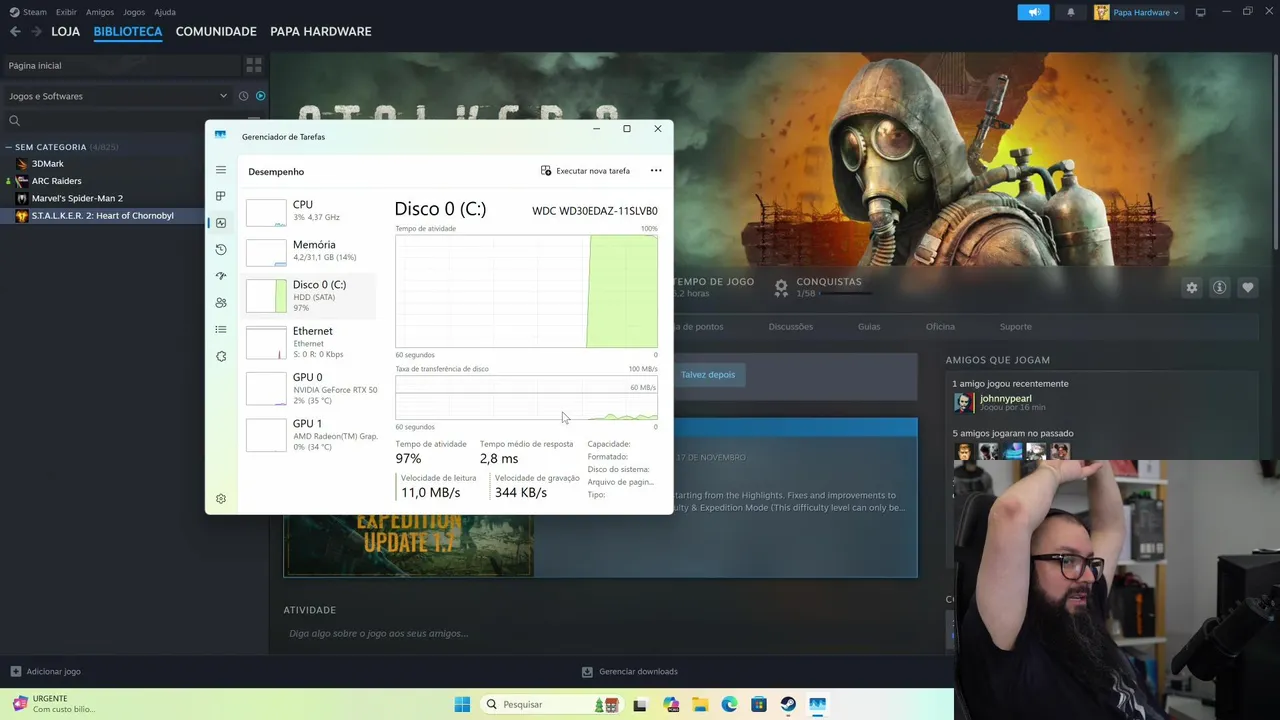Open library collections grid view icon

(254, 65)
